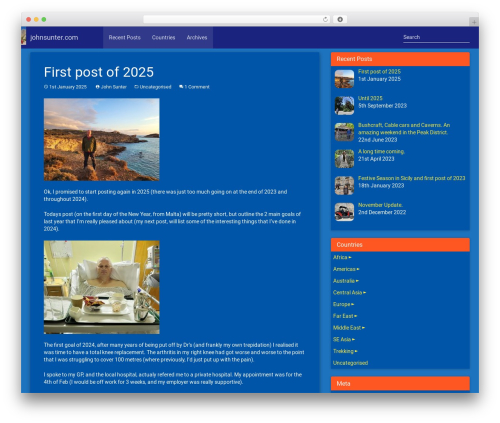Click the folder icon before Uncategorised in post meta

coord(136,87)
